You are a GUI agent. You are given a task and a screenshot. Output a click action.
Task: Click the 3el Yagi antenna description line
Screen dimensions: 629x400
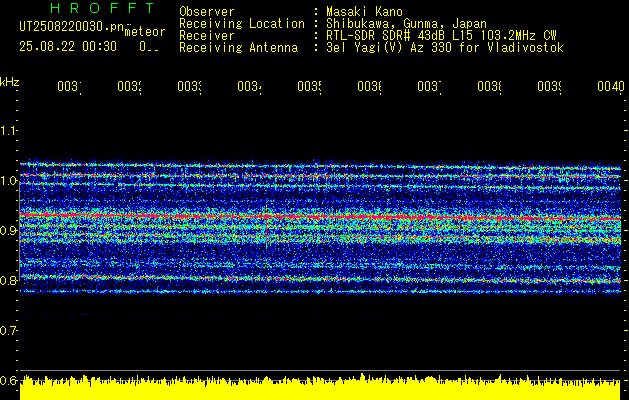coord(445,48)
